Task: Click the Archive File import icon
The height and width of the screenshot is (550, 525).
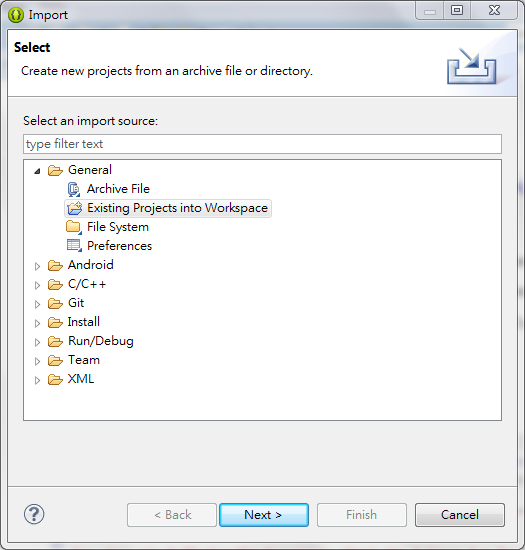Action: [x=74, y=189]
